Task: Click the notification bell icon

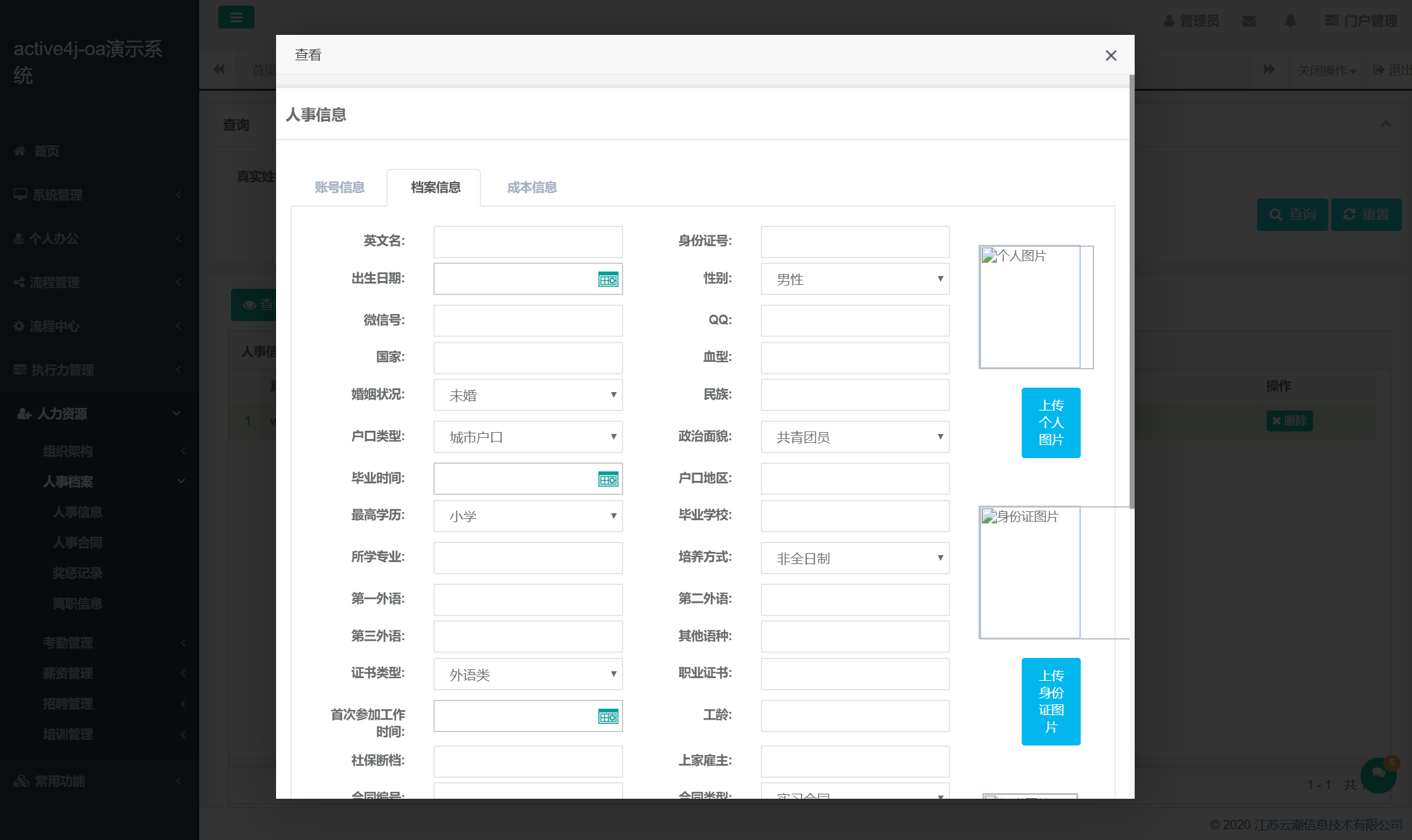Action: click(x=1290, y=20)
